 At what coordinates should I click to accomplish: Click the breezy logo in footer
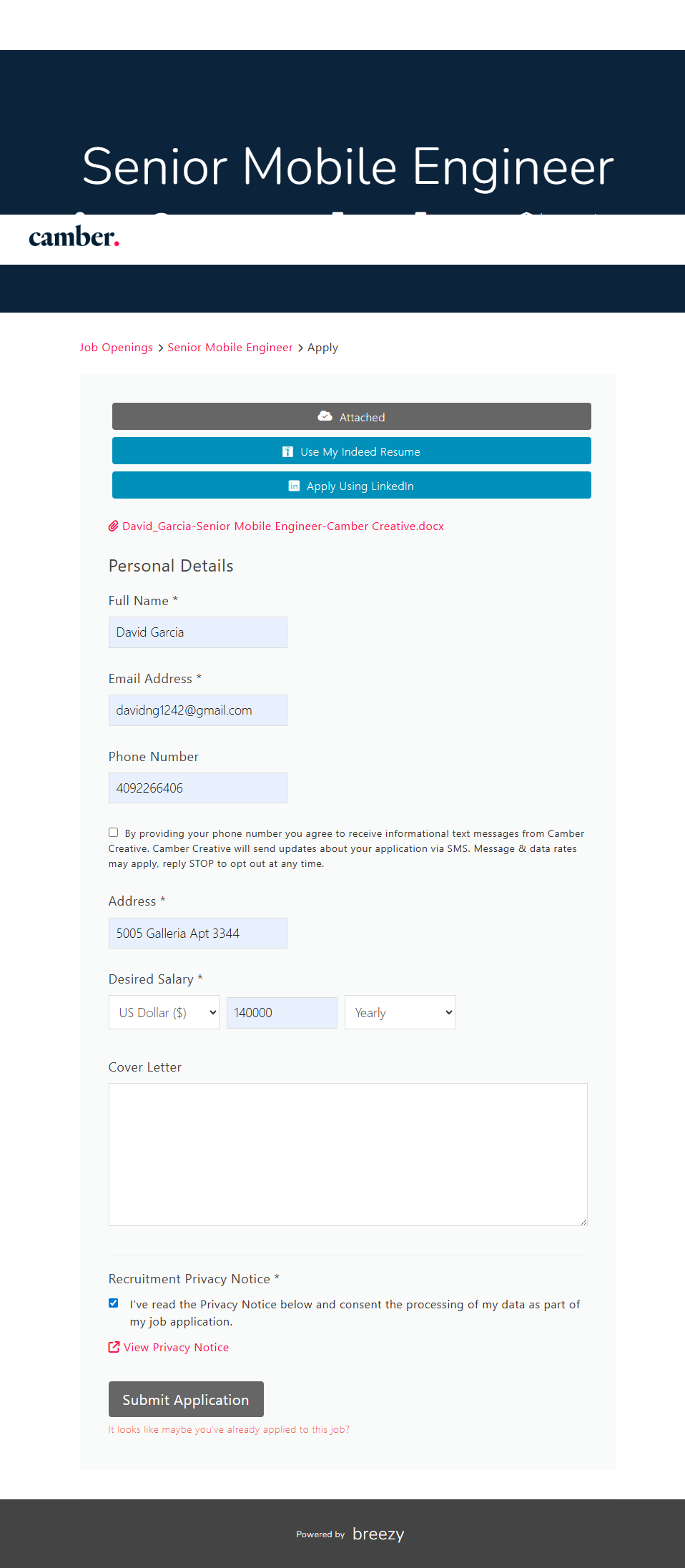tap(378, 1534)
